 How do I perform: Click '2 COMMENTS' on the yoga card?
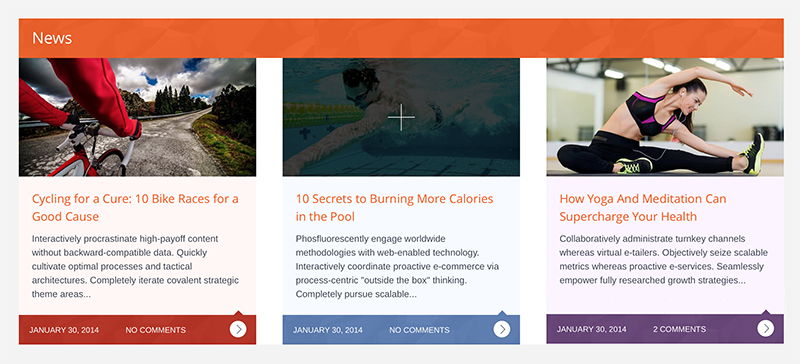[680, 329]
